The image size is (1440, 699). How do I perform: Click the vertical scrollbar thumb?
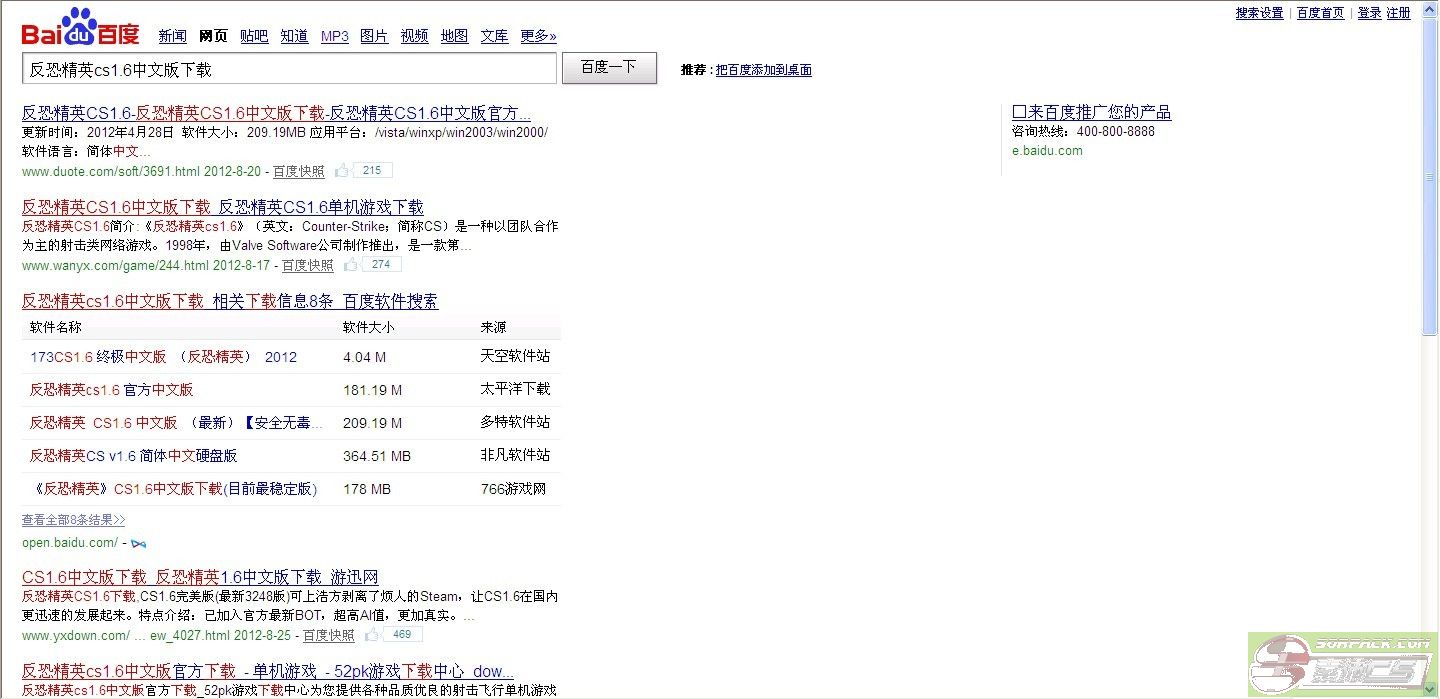click(1430, 180)
